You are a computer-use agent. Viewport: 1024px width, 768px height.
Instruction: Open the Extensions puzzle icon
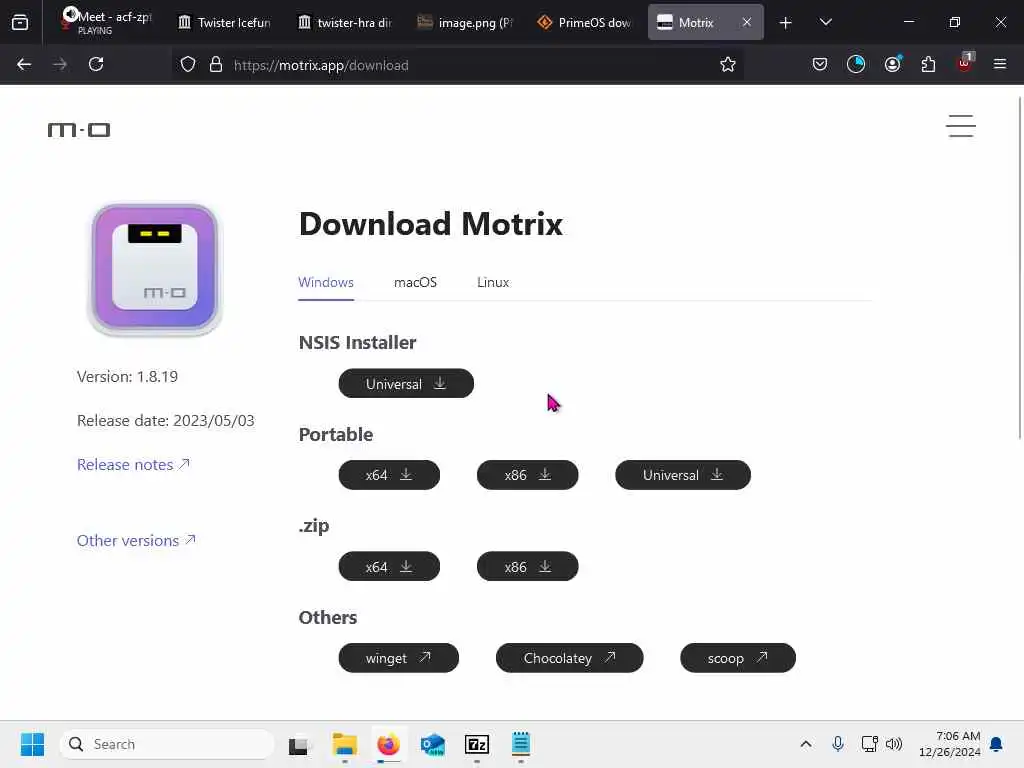[x=928, y=64]
